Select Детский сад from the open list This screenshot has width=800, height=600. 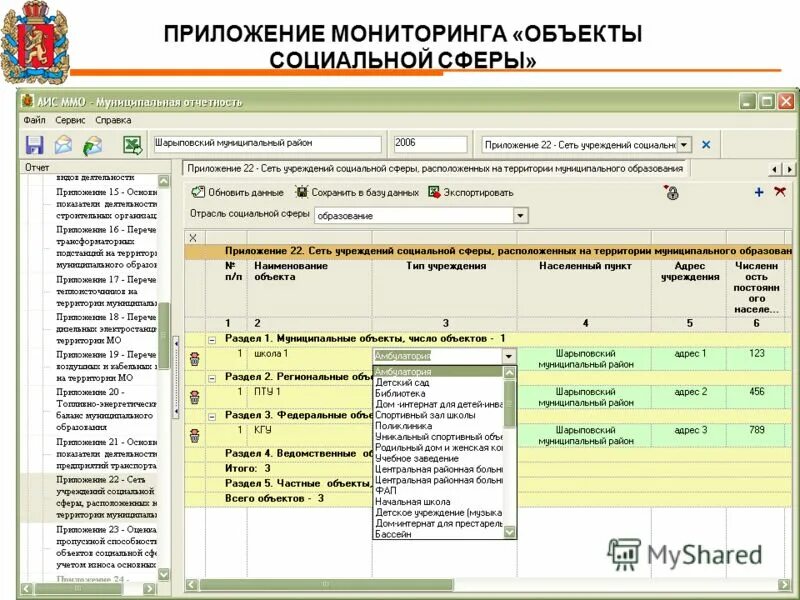[x=404, y=380]
